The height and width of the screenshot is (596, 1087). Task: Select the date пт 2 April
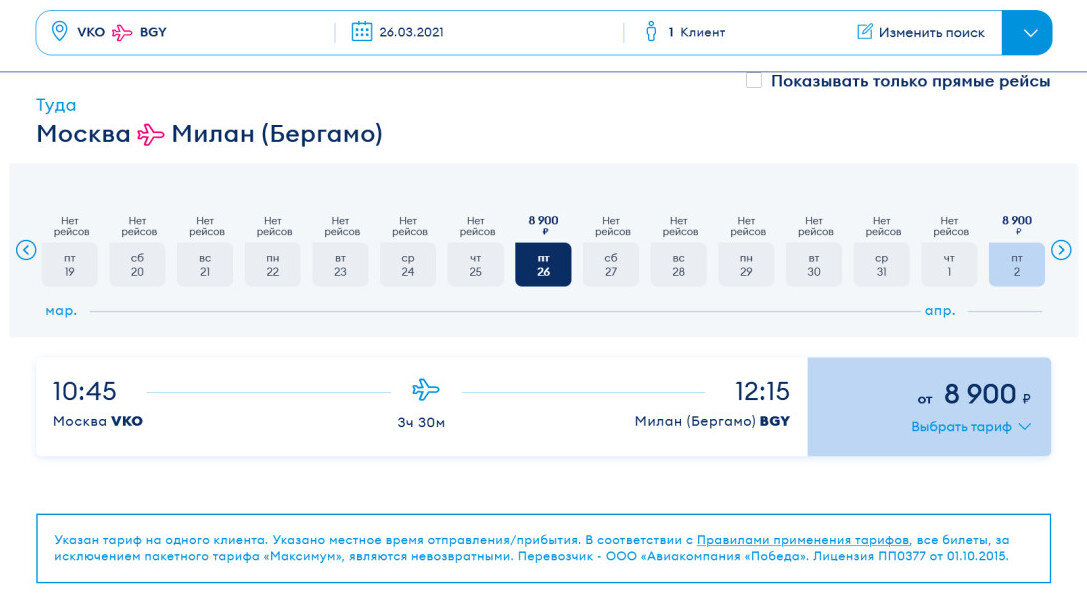click(x=1017, y=263)
